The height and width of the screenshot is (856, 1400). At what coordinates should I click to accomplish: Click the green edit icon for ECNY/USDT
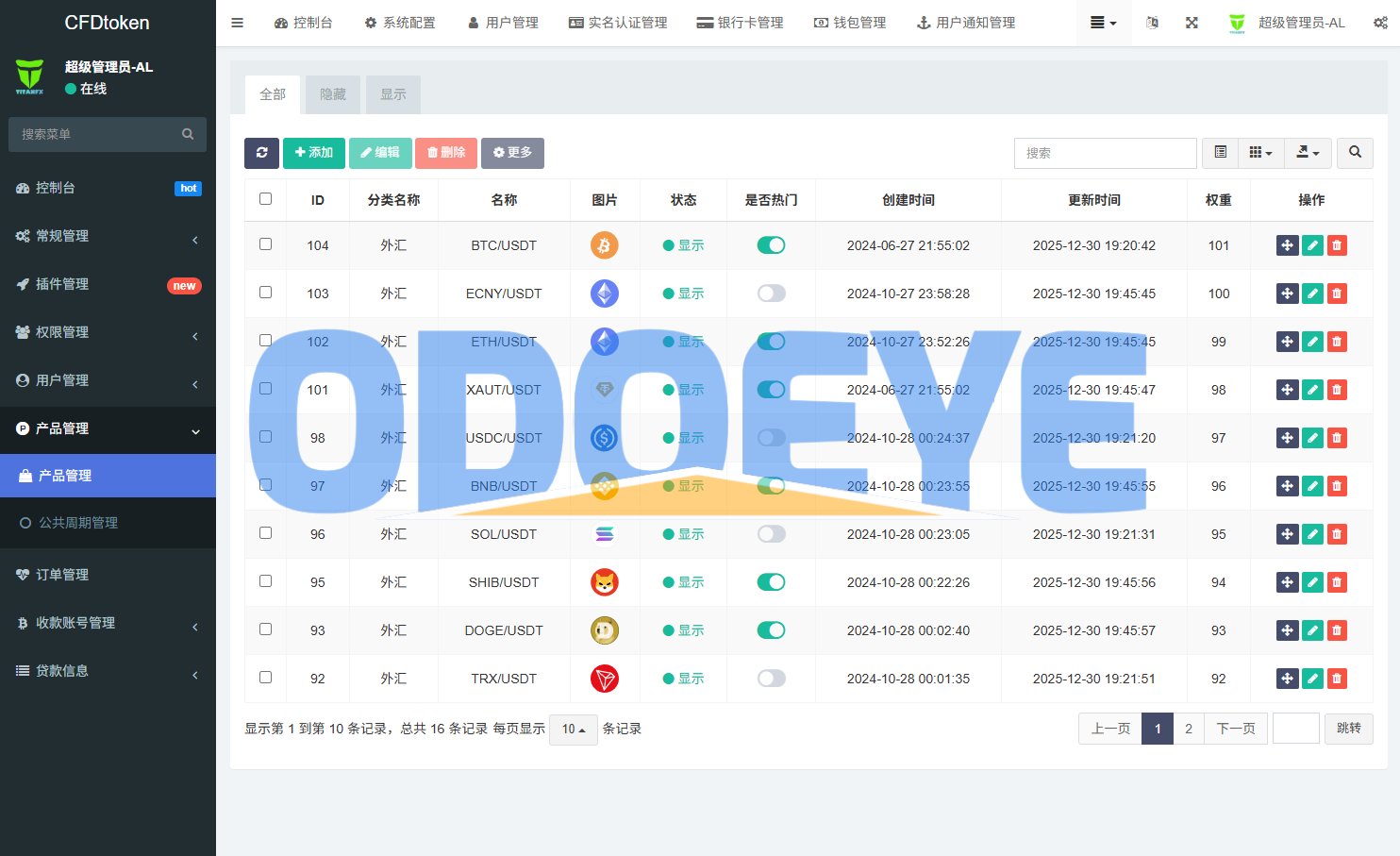pyautogui.click(x=1312, y=294)
